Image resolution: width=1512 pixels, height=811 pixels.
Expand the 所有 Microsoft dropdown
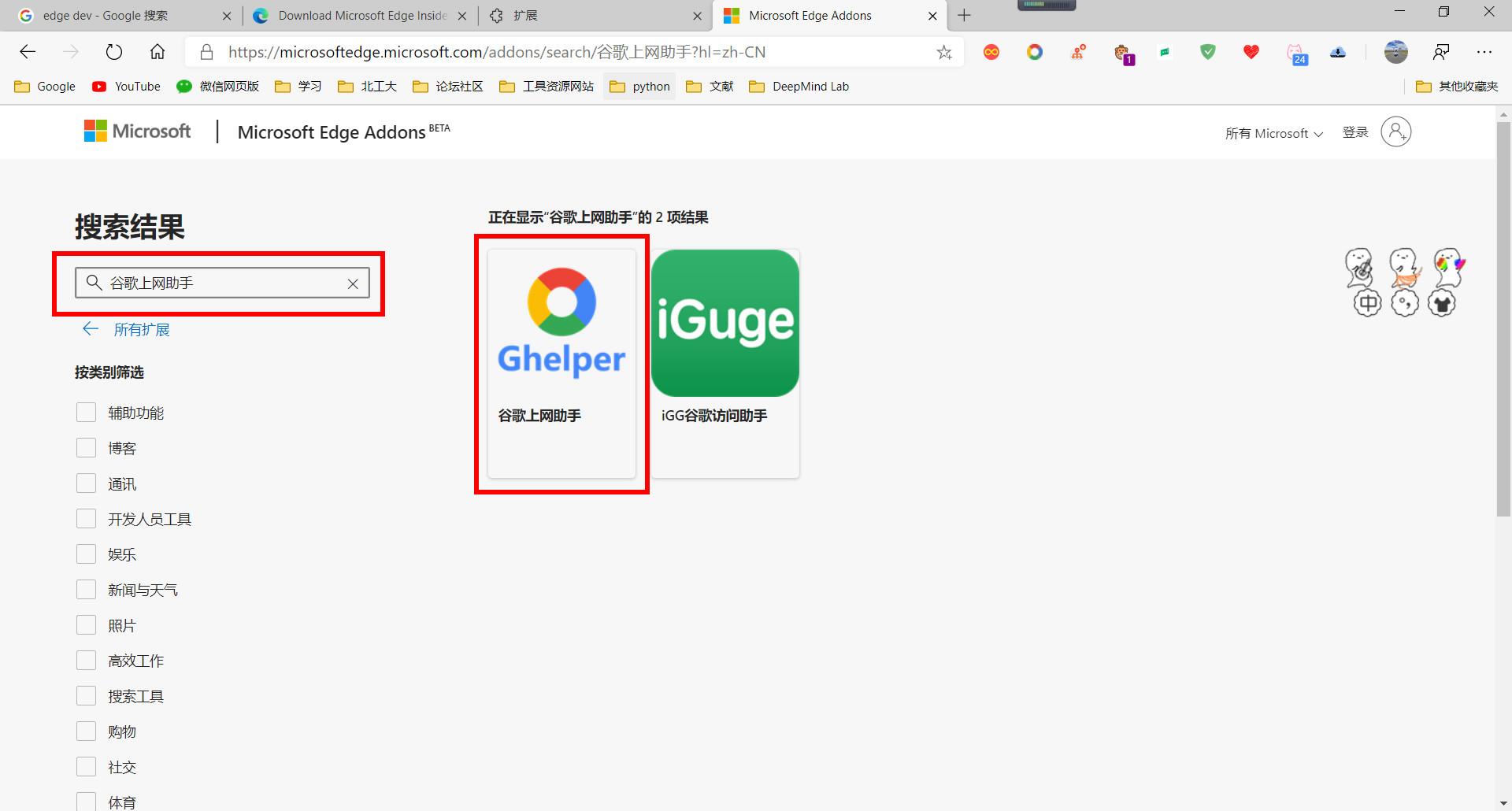pyautogui.click(x=1273, y=132)
